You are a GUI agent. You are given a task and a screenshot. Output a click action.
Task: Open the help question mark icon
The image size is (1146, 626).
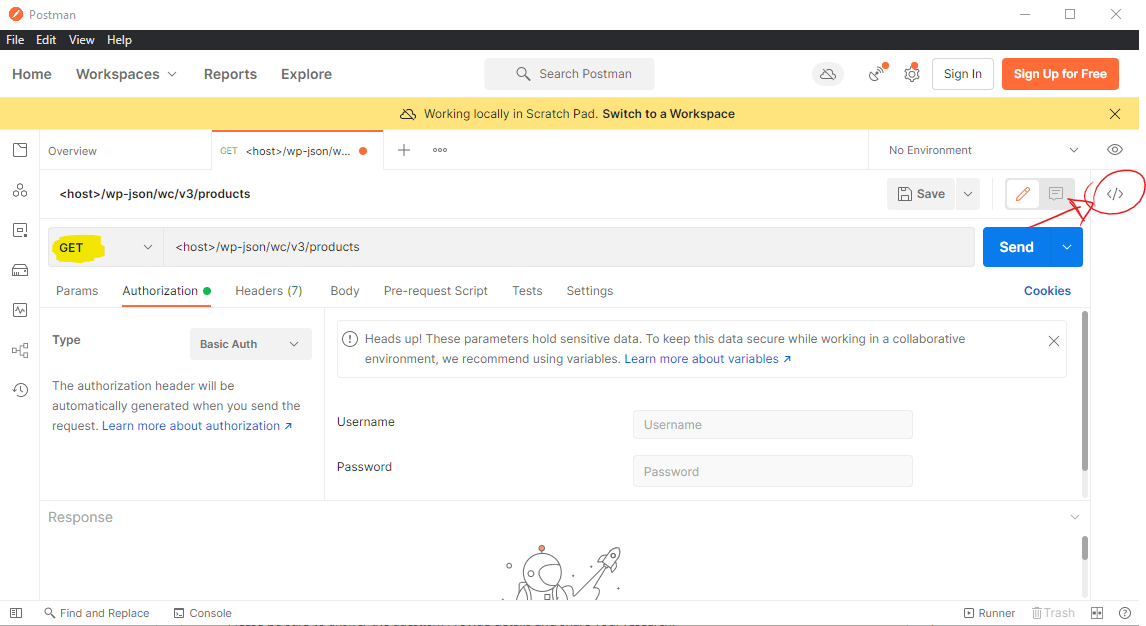(x=1125, y=613)
